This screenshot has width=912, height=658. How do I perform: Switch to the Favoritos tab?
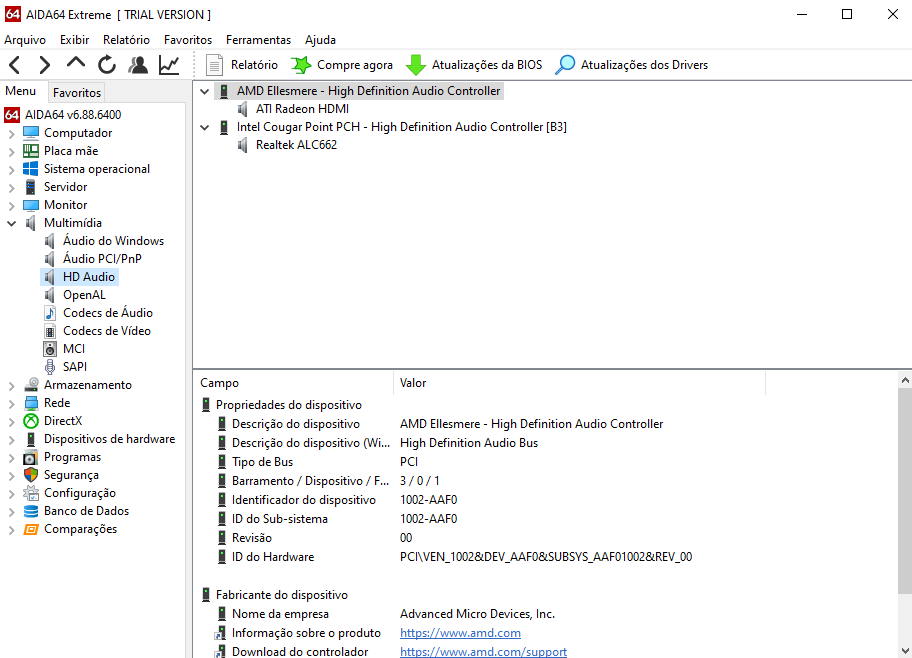[77, 93]
